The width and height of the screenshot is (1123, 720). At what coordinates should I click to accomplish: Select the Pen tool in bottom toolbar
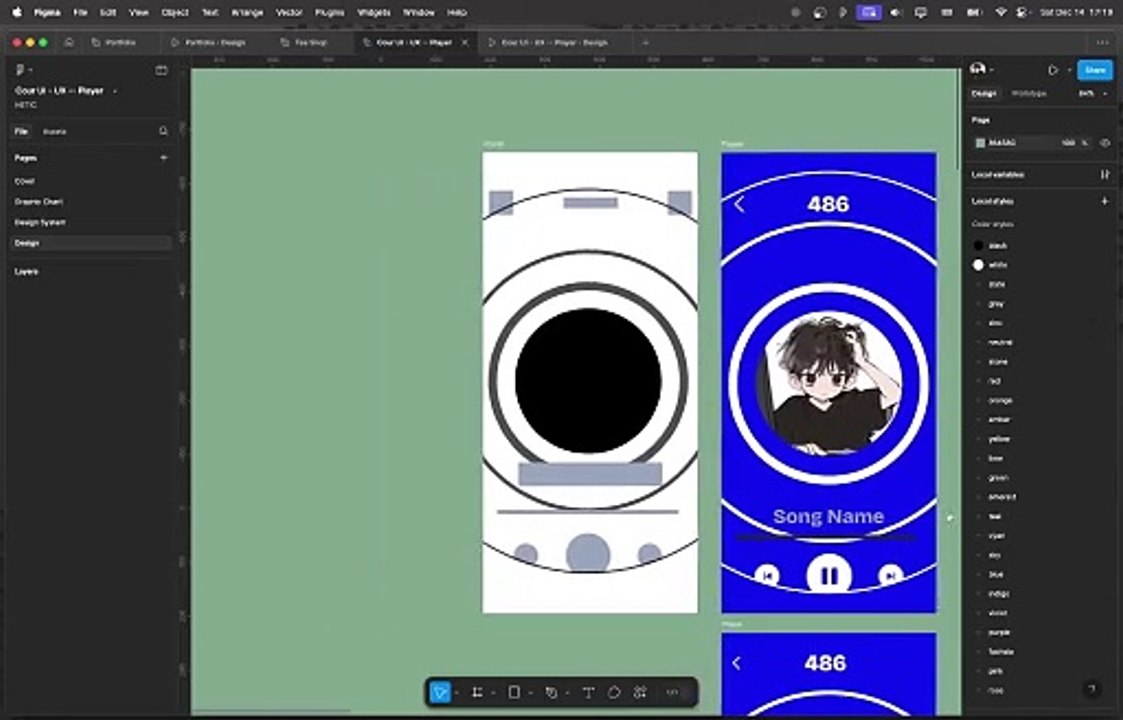pos(551,692)
